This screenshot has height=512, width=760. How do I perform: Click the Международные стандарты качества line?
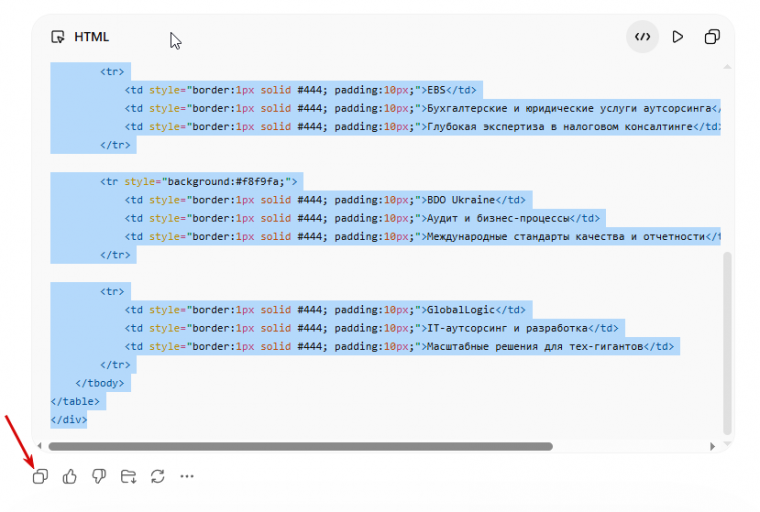(423, 237)
